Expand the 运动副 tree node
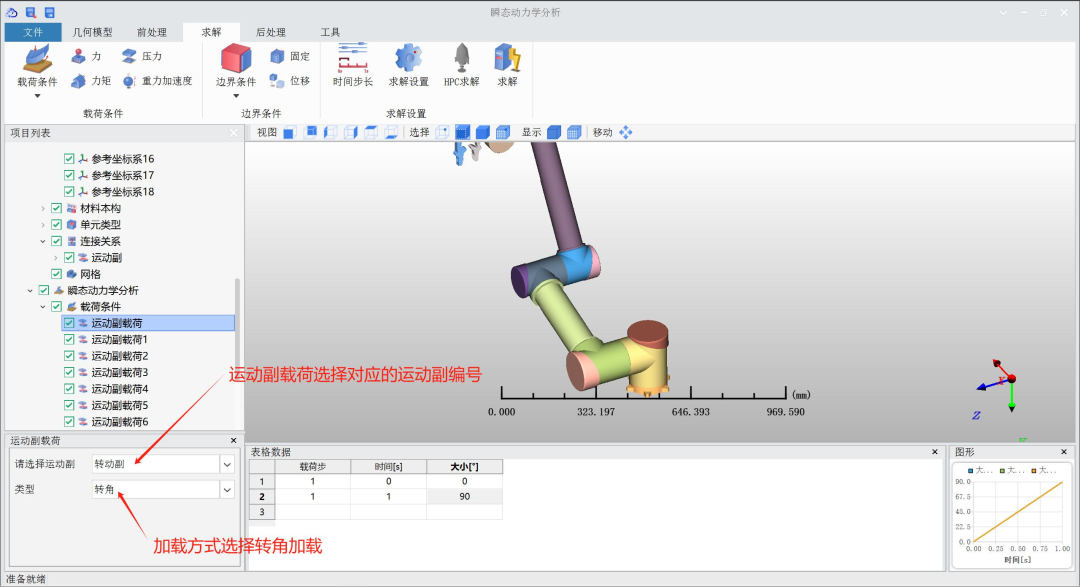Screen dimensions: 1080x587 pyautogui.click(x=56, y=258)
